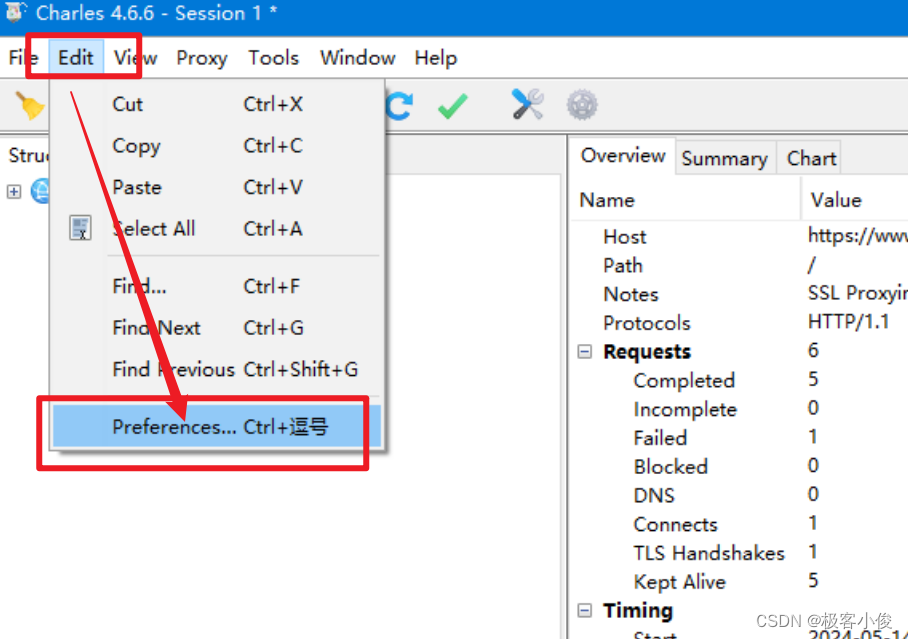Click the Name column header
908x639 pixels.
point(686,200)
